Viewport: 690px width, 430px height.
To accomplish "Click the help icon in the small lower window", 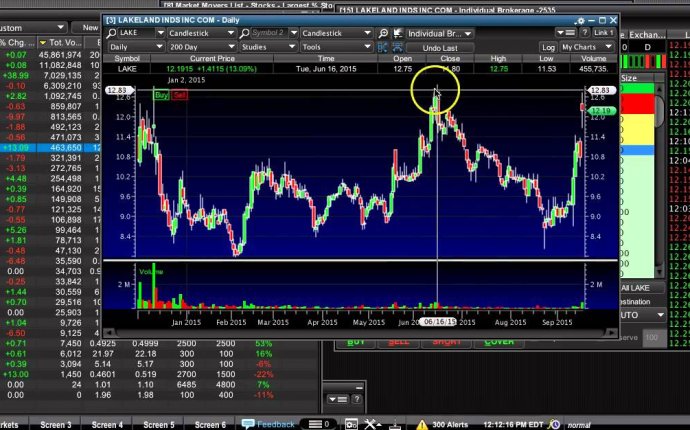I will 357,399.
